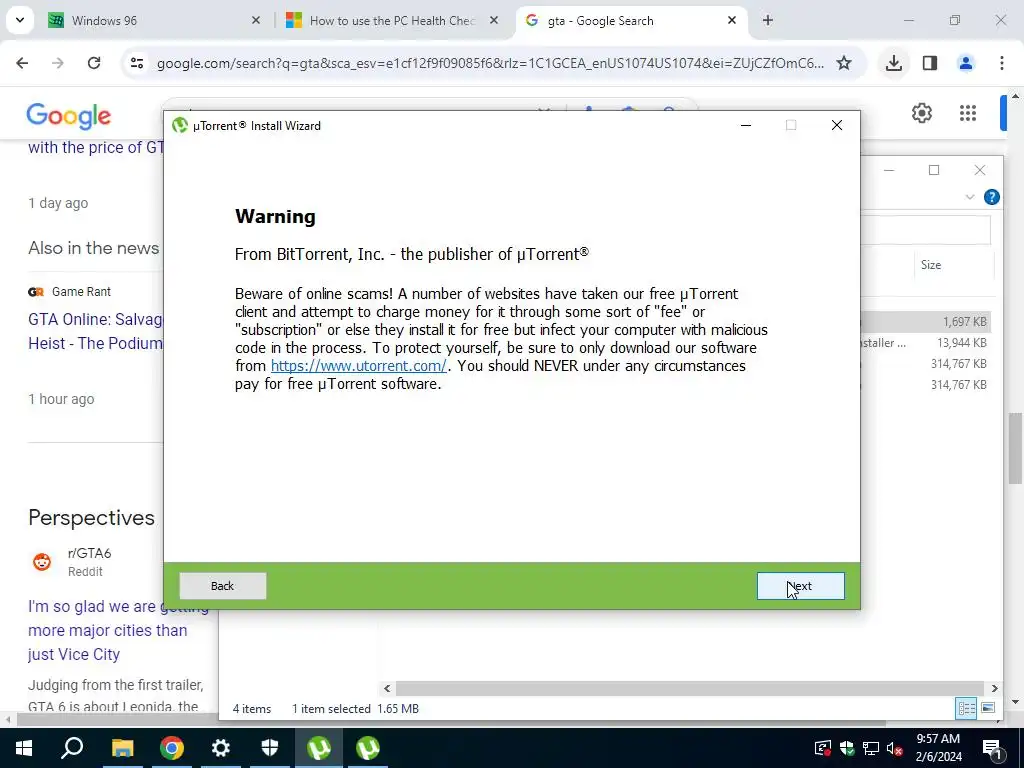Close the Windows 96 tab
1024x768 pixels.
pos(256,21)
